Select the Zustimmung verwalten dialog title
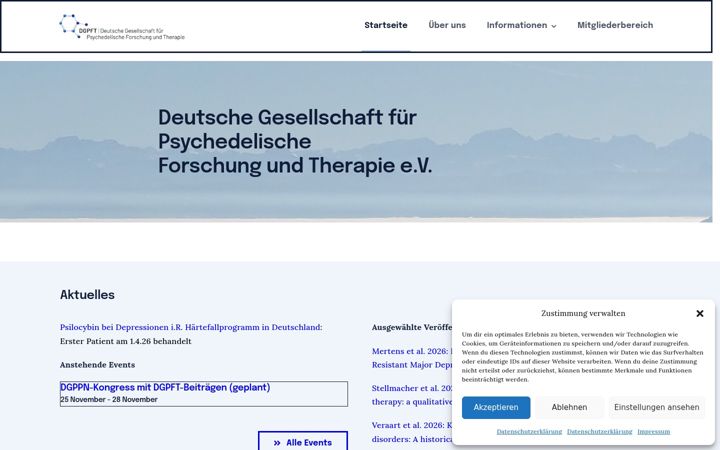 pos(583,313)
